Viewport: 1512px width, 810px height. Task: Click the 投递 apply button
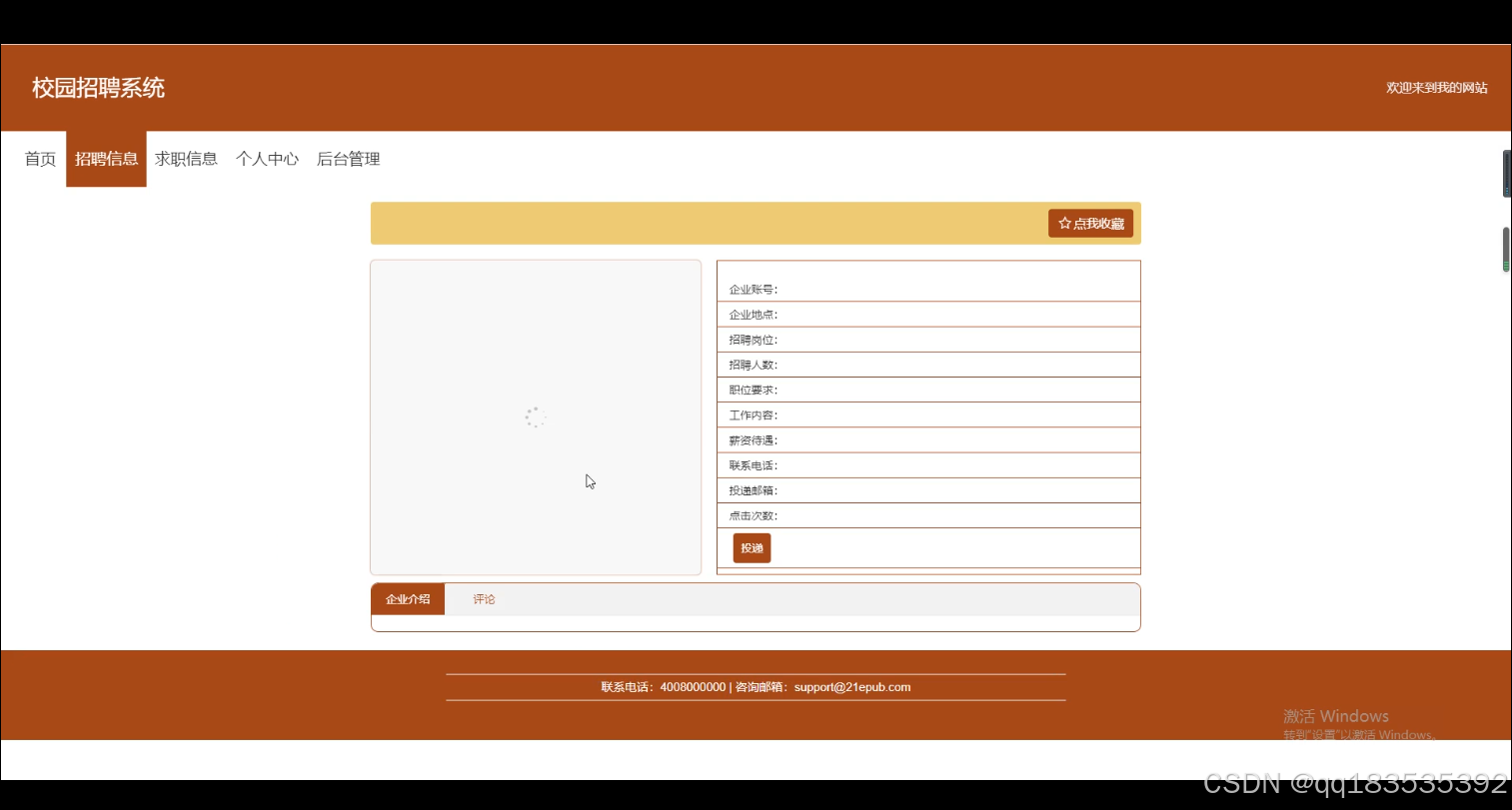[752, 547]
